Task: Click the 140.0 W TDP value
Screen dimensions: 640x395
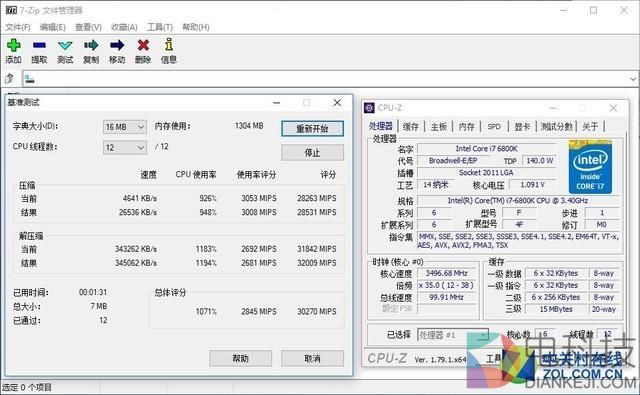Action: point(539,160)
